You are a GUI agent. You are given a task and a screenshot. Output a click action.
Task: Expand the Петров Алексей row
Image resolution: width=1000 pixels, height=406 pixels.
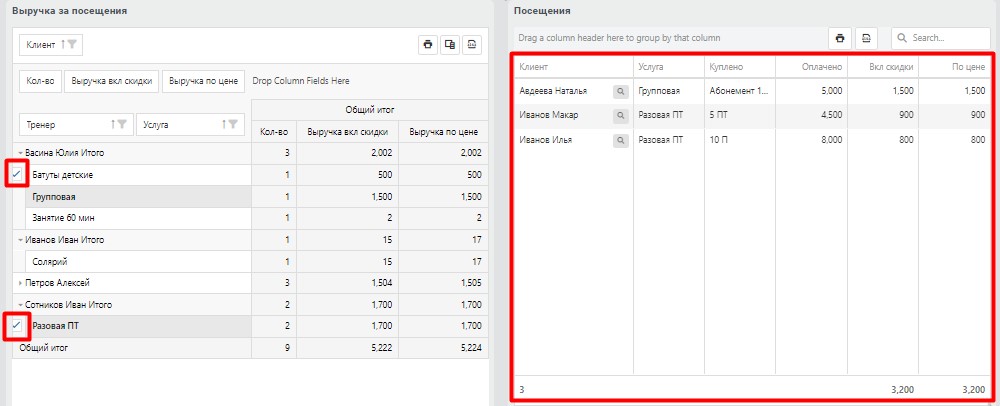[x=20, y=282]
